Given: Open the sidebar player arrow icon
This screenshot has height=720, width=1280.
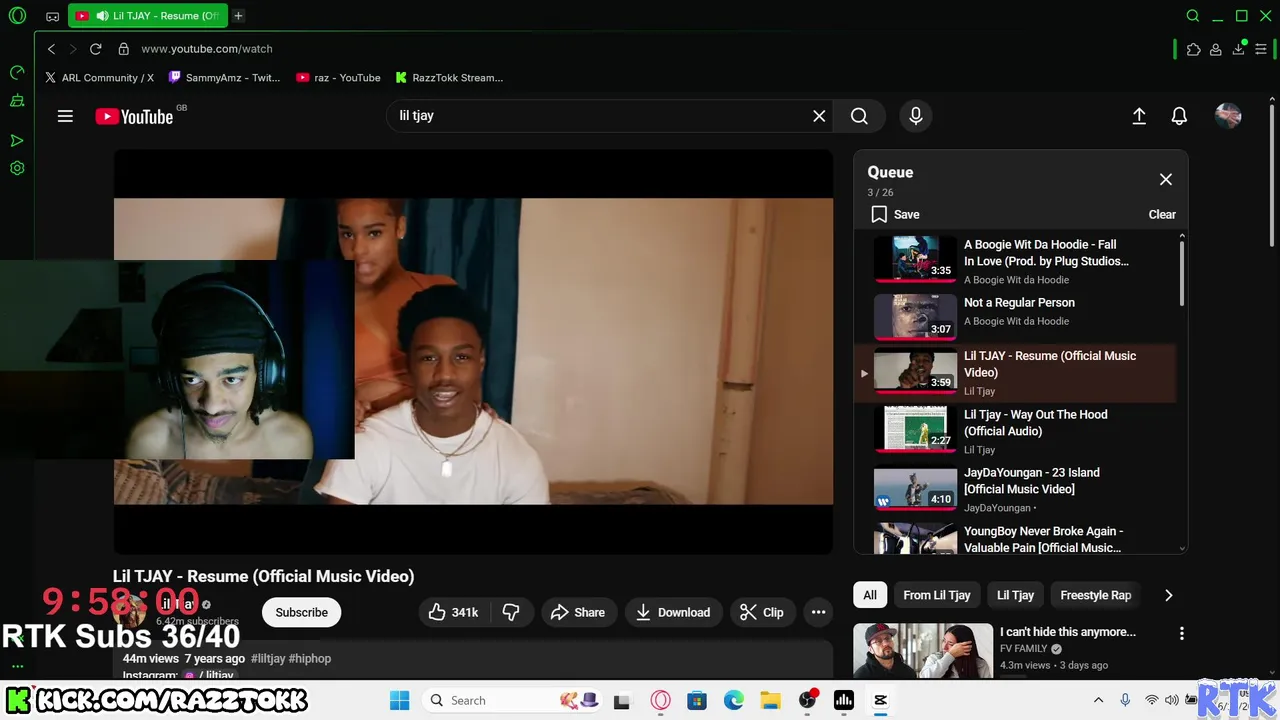Looking at the screenshot, I should click(17, 141).
